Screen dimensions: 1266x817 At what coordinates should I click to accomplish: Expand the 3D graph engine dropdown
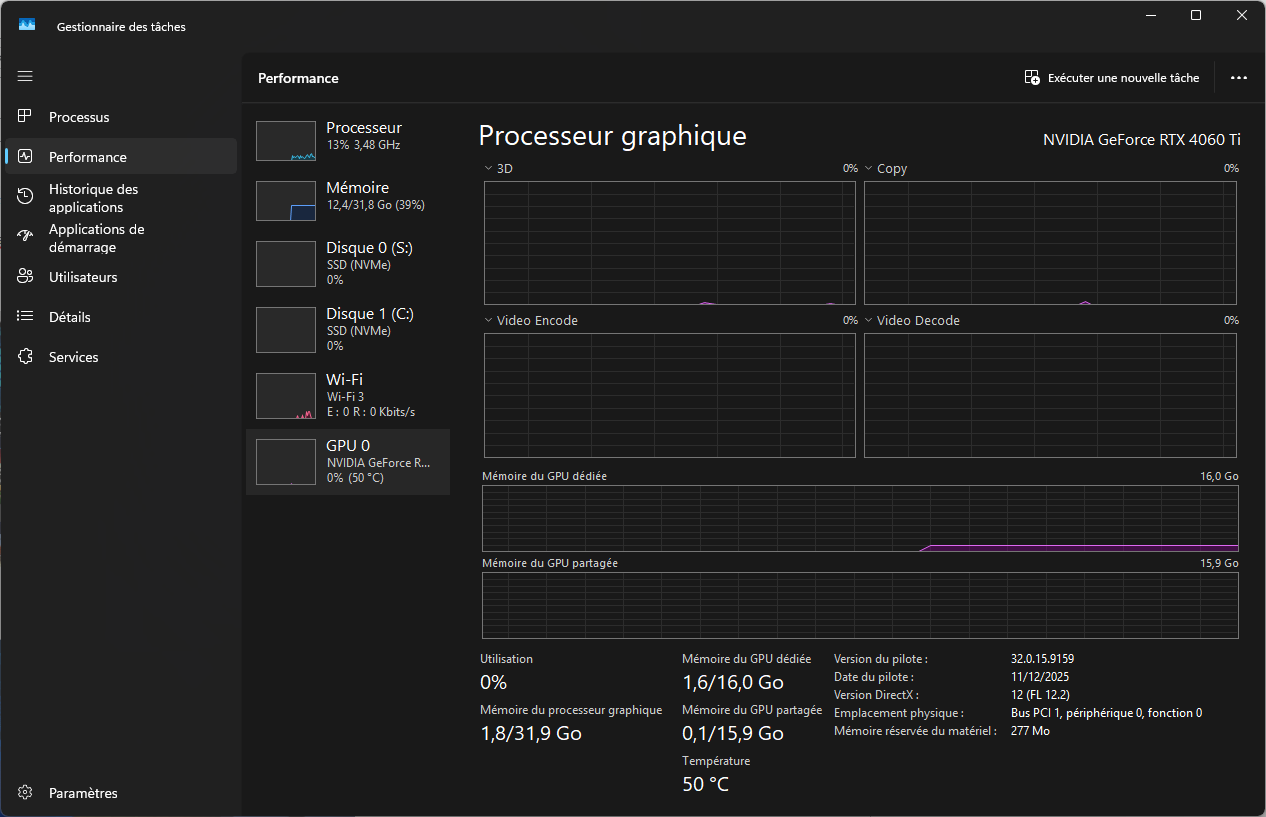pyautogui.click(x=488, y=169)
